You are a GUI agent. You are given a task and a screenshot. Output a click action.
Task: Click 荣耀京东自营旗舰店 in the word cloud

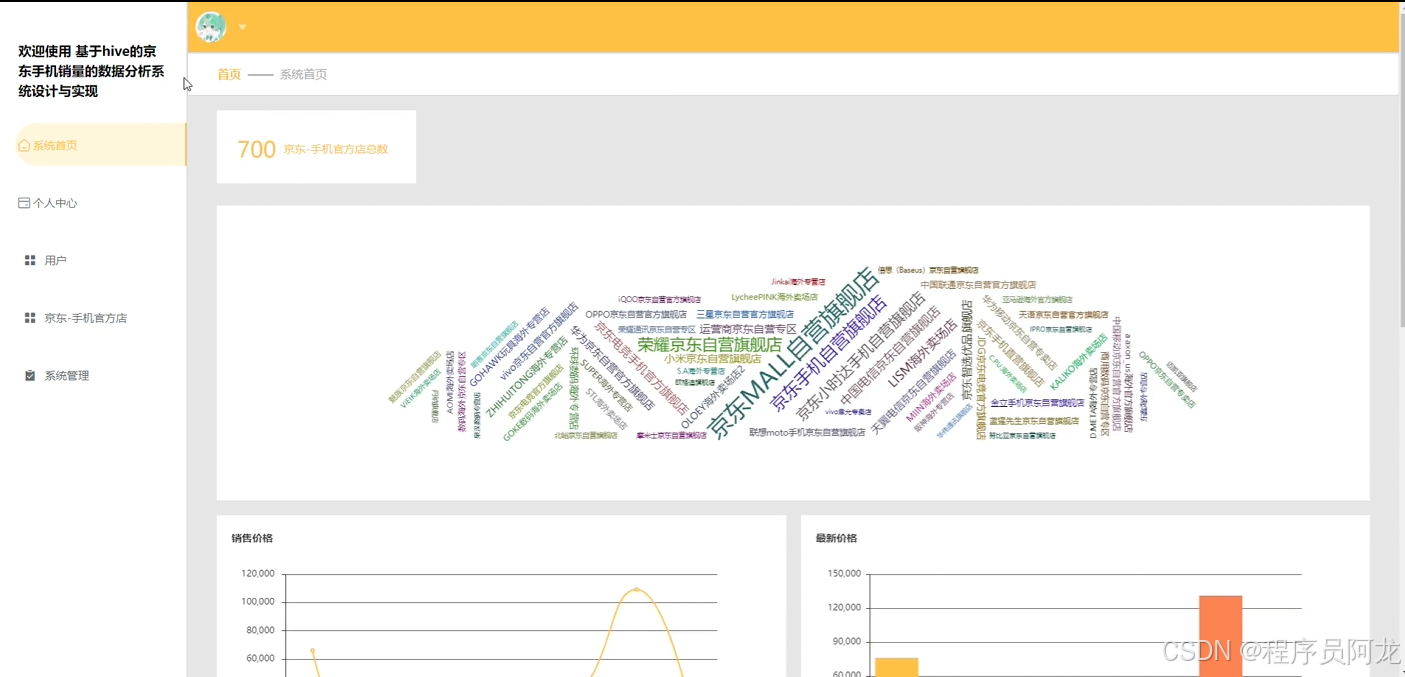click(x=710, y=344)
